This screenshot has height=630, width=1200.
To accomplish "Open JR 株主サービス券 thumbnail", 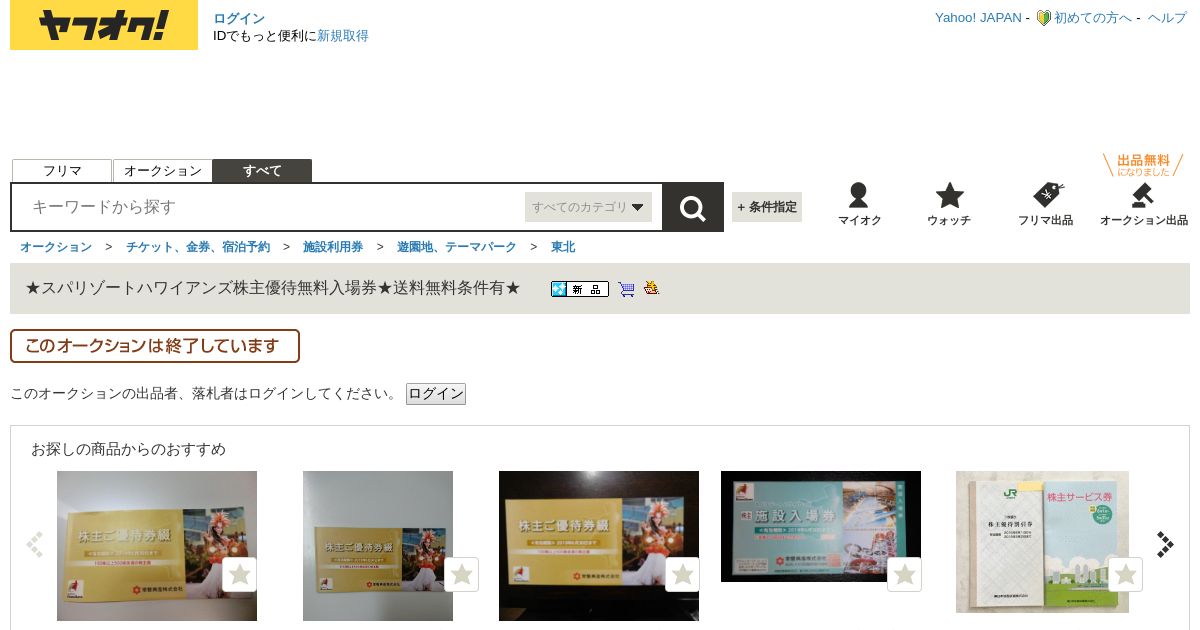I will pyautogui.click(x=1042, y=542).
